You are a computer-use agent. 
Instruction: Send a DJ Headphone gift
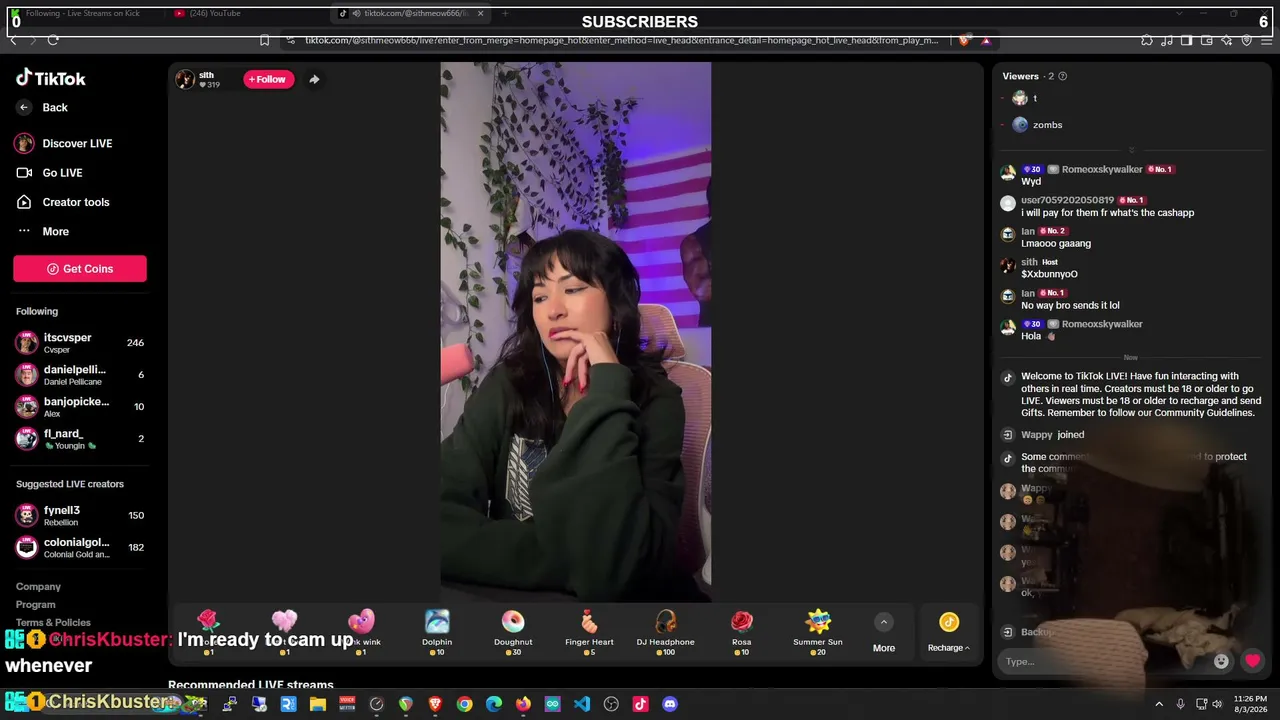(665, 633)
